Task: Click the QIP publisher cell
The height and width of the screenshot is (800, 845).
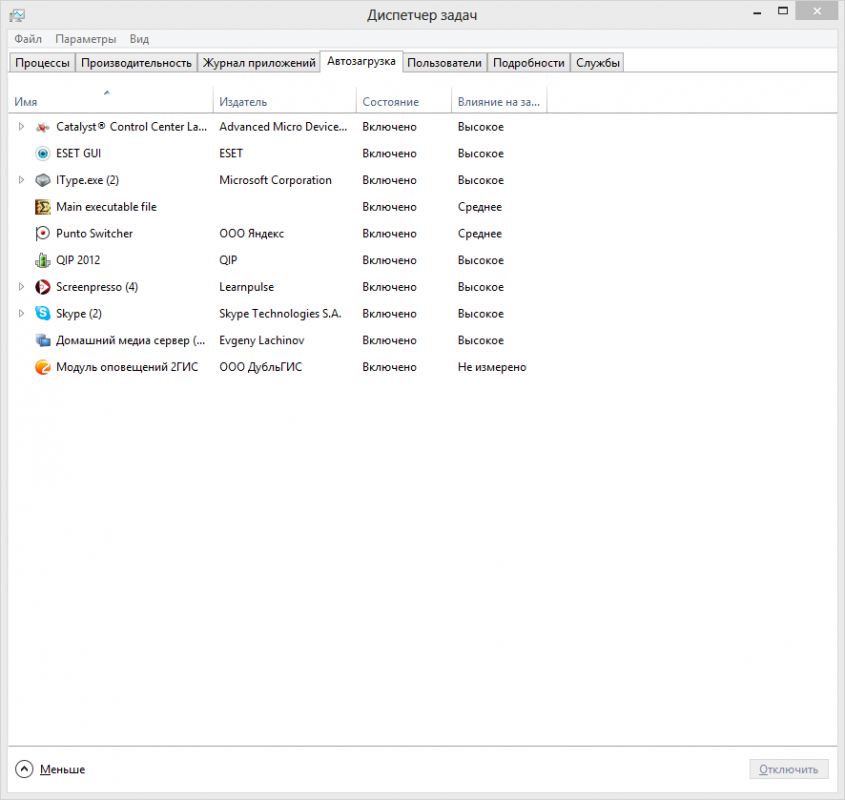Action: (228, 260)
